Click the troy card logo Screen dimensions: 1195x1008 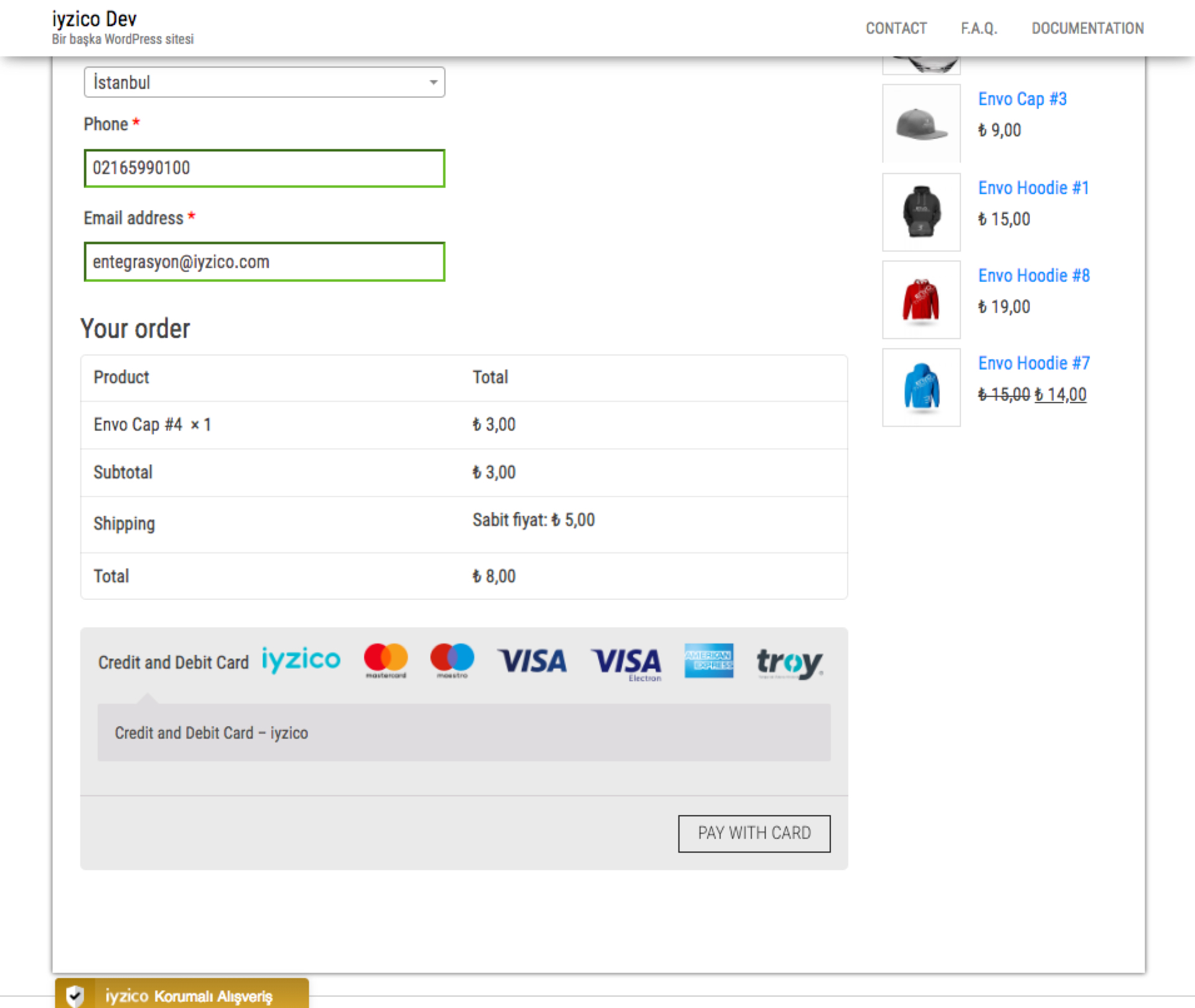[x=789, y=663]
